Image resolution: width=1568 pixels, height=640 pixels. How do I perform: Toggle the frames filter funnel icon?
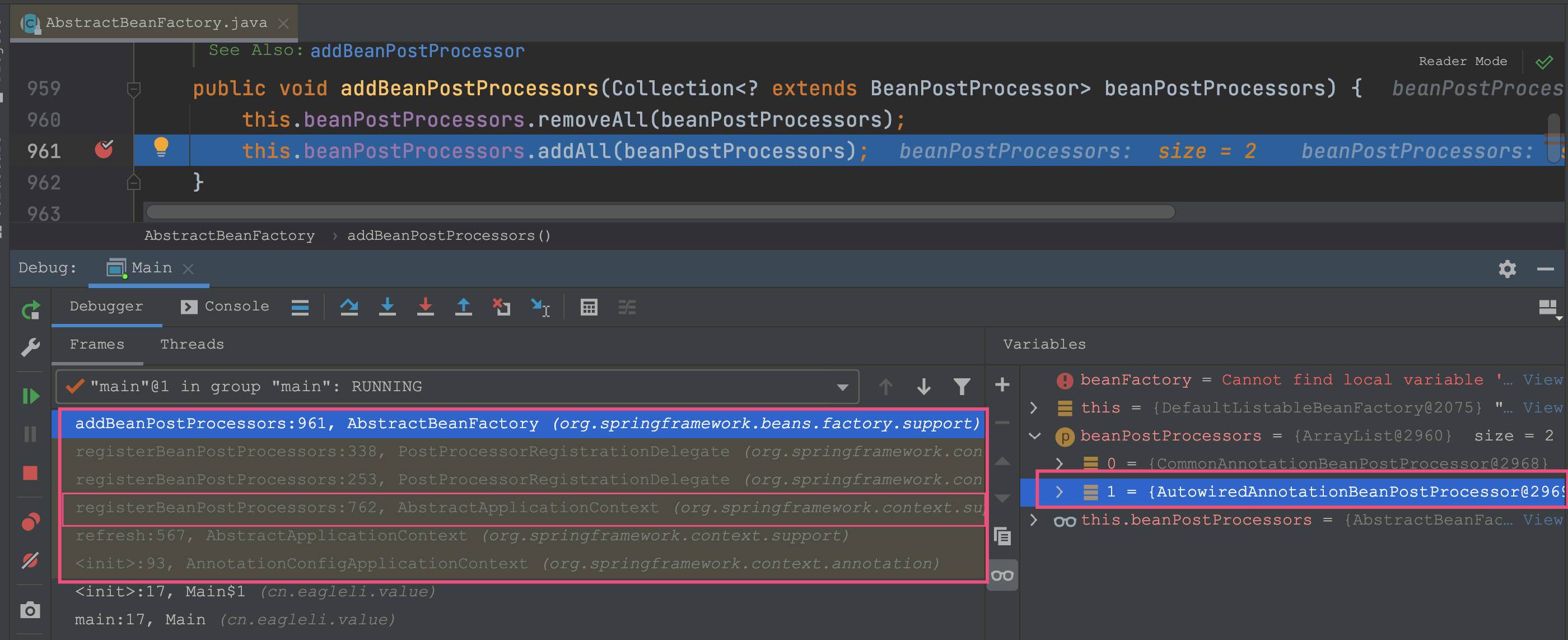[962, 386]
